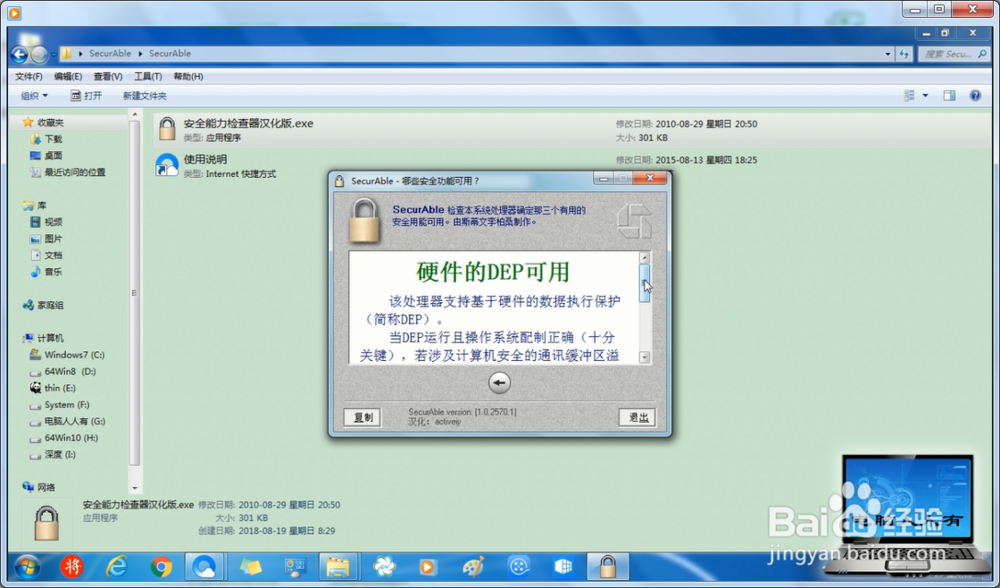Open 下载 in favorites
The width and height of the screenshot is (1000, 588).
pos(53,139)
